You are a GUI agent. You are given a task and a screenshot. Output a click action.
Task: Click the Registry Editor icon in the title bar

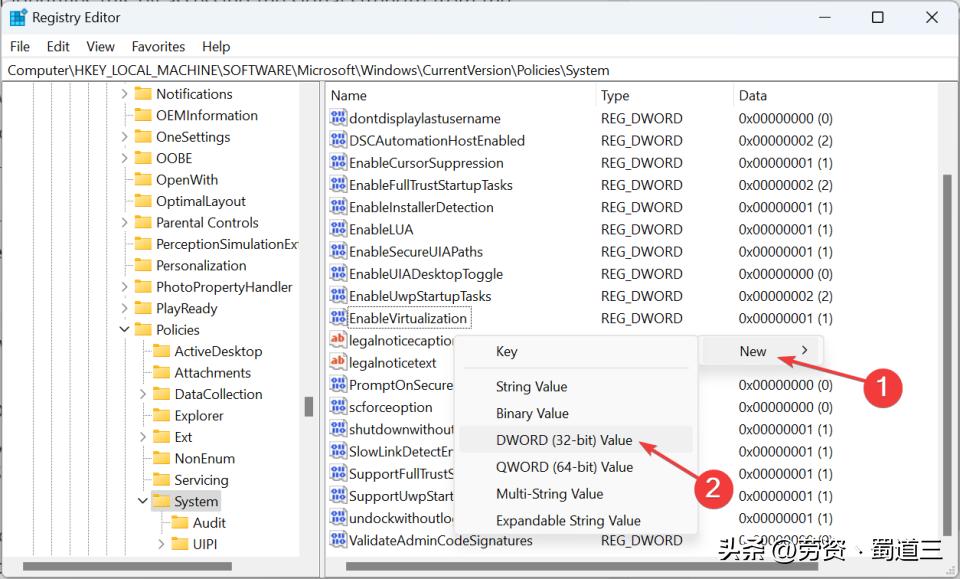pos(17,17)
